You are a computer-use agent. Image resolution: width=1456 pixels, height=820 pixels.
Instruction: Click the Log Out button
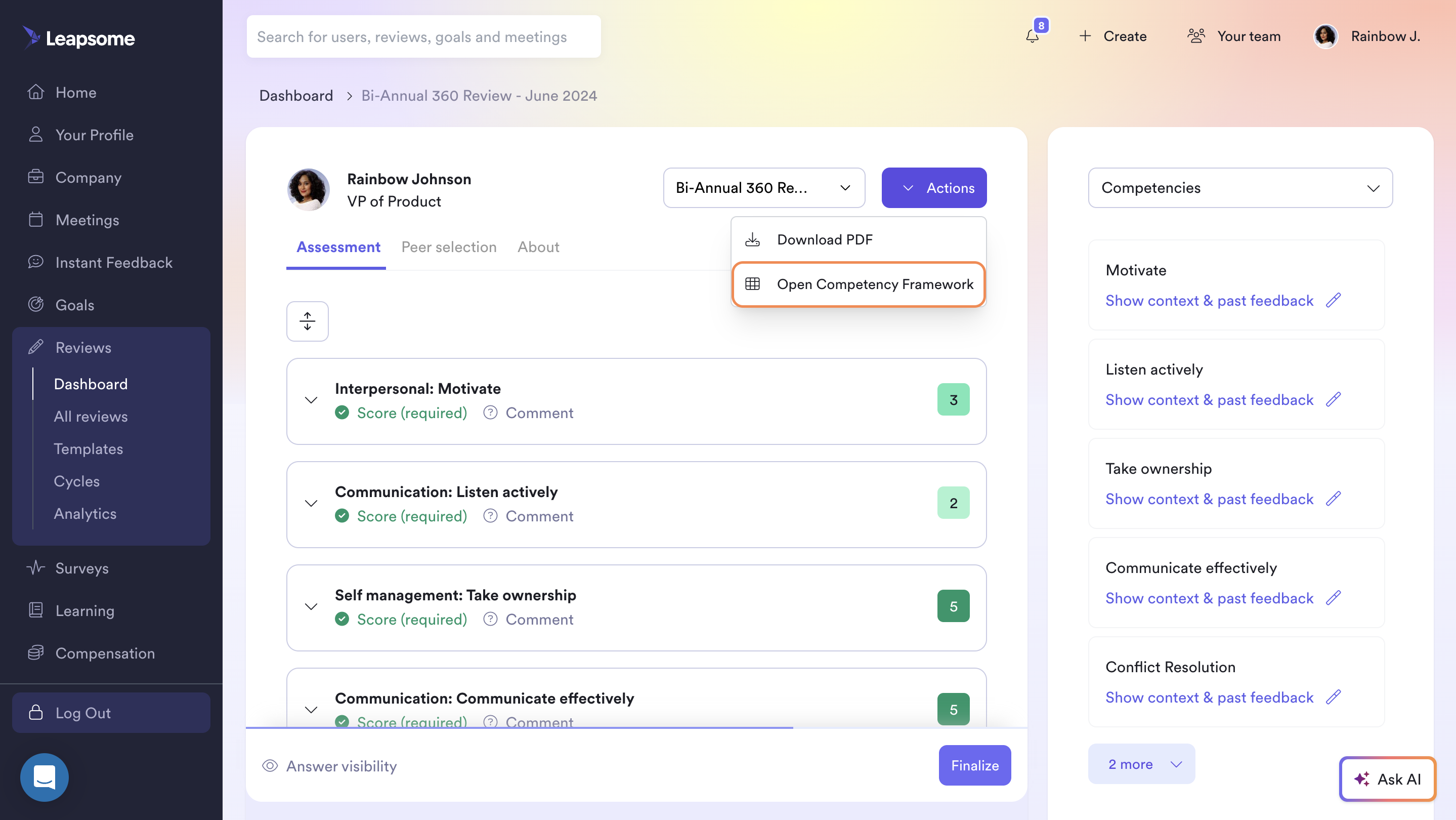[111, 713]
